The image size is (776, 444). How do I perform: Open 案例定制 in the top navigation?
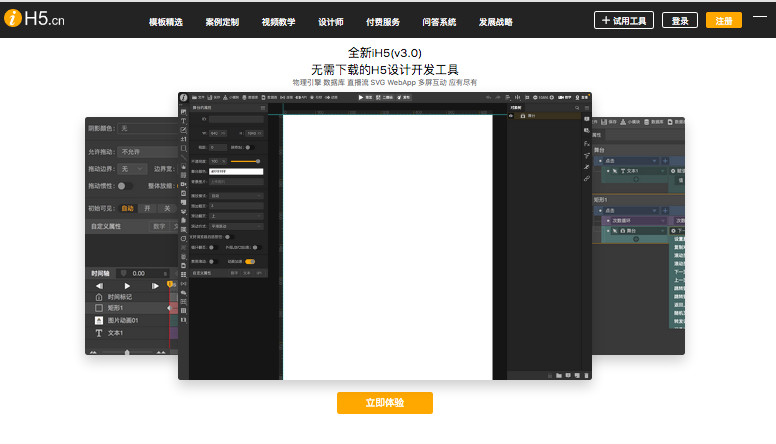pos(222,22)
